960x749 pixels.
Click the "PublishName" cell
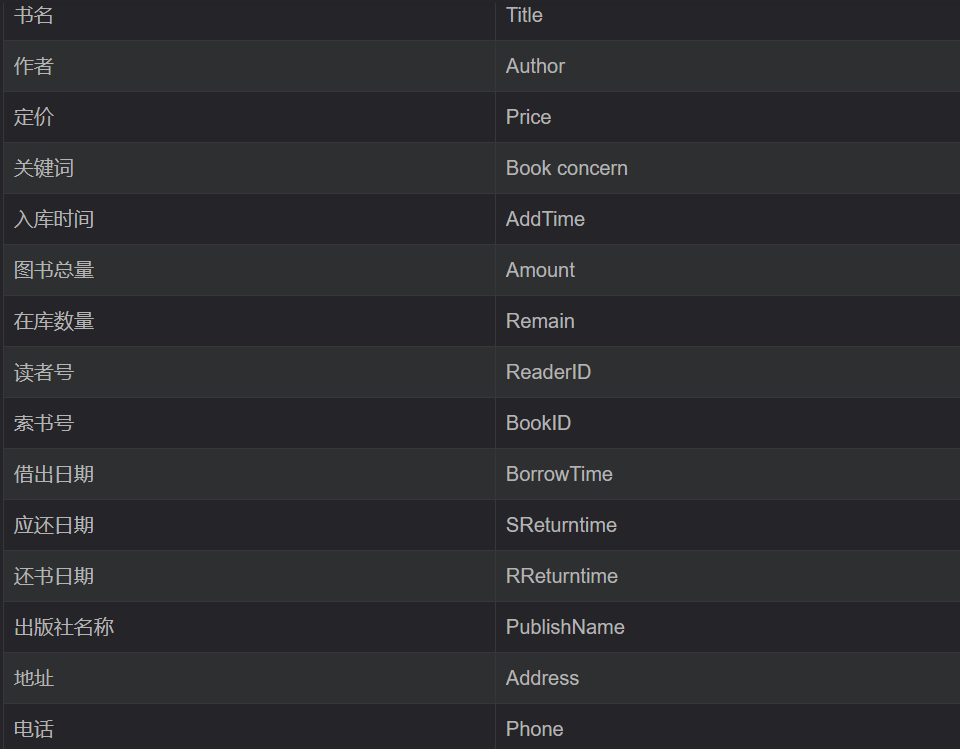[x=566, y=628]
